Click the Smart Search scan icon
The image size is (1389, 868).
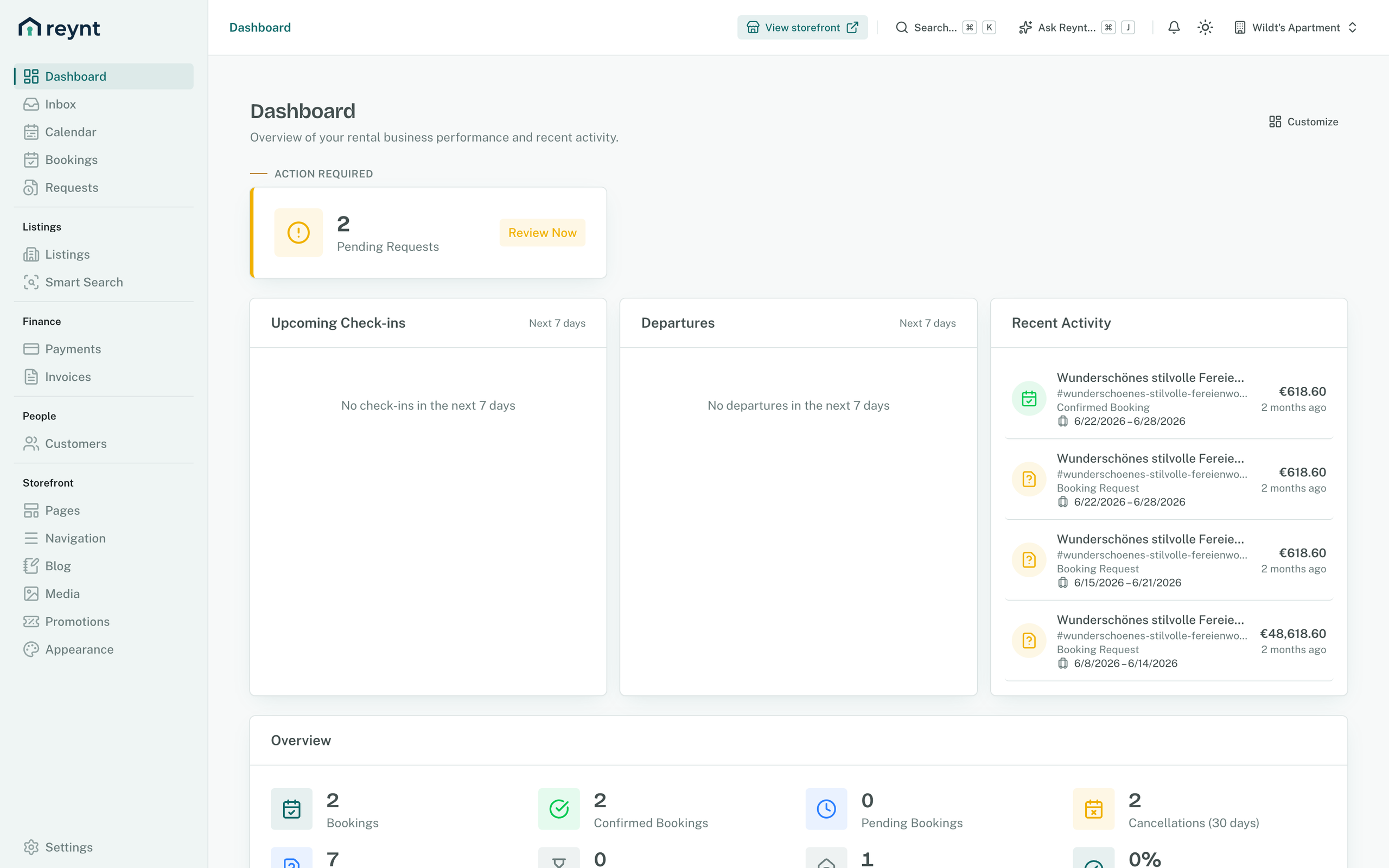pyautogui.click(x=31, y=282)
